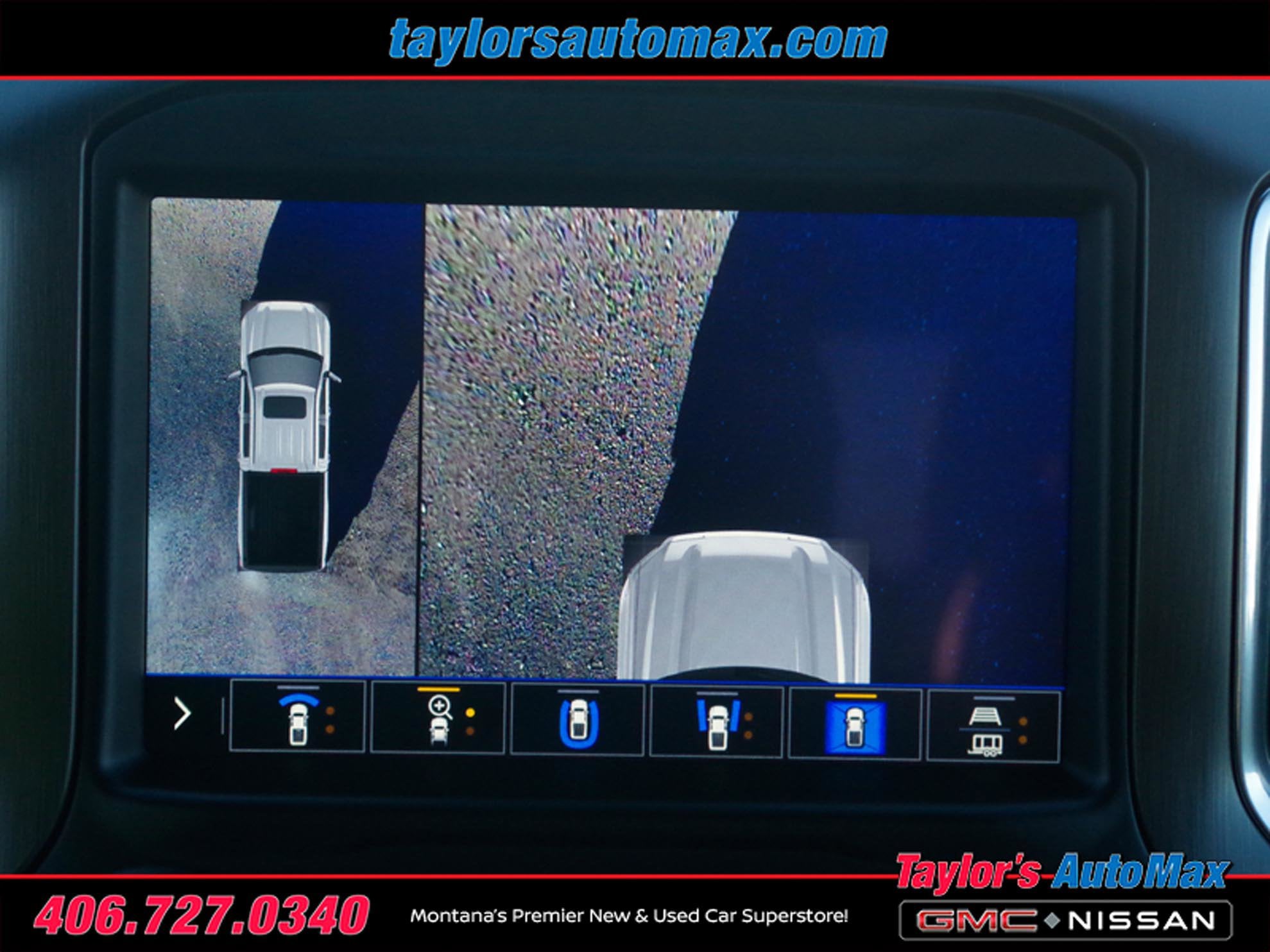Toggle yellow indicator dot on zoom view

(x=470, y=713)
